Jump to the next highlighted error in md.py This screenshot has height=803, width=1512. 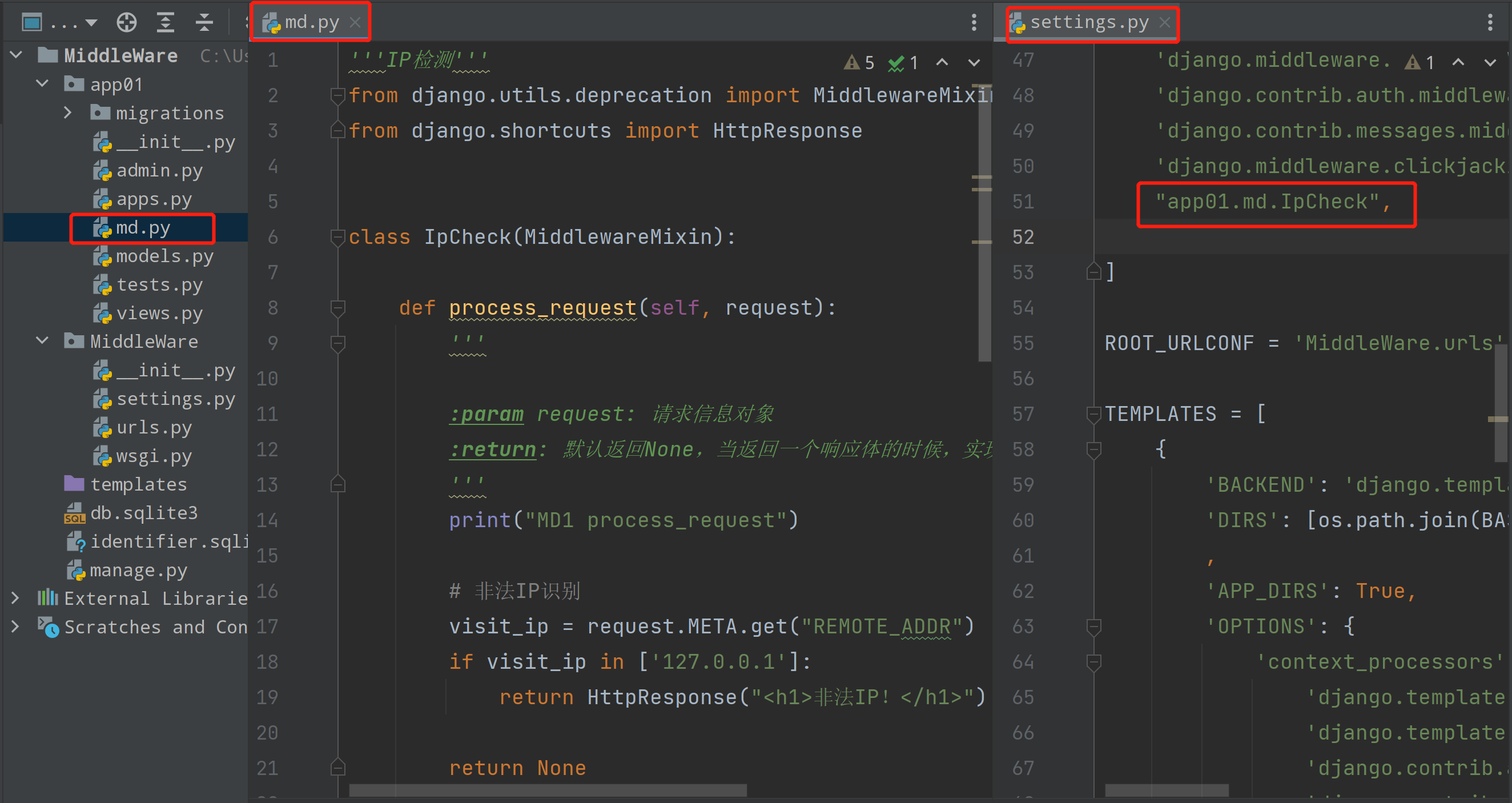(x=974, y=62)
